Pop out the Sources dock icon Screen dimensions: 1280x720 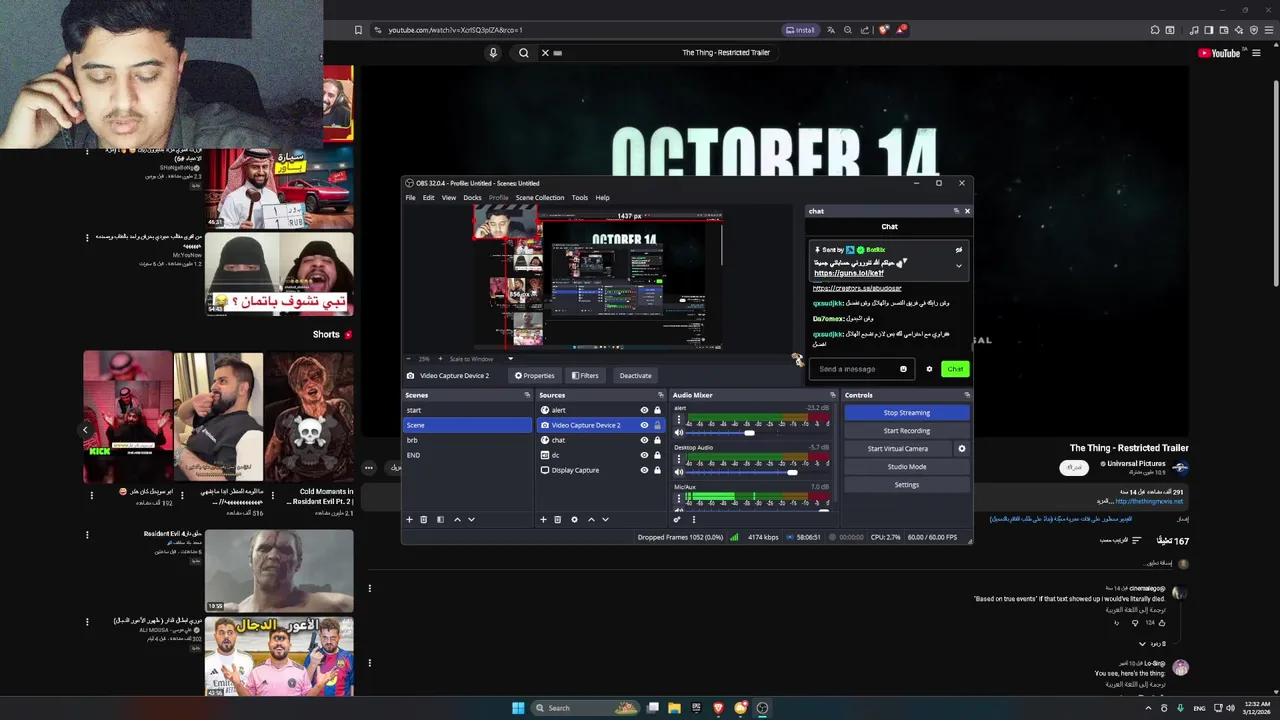tap(661, 395)
